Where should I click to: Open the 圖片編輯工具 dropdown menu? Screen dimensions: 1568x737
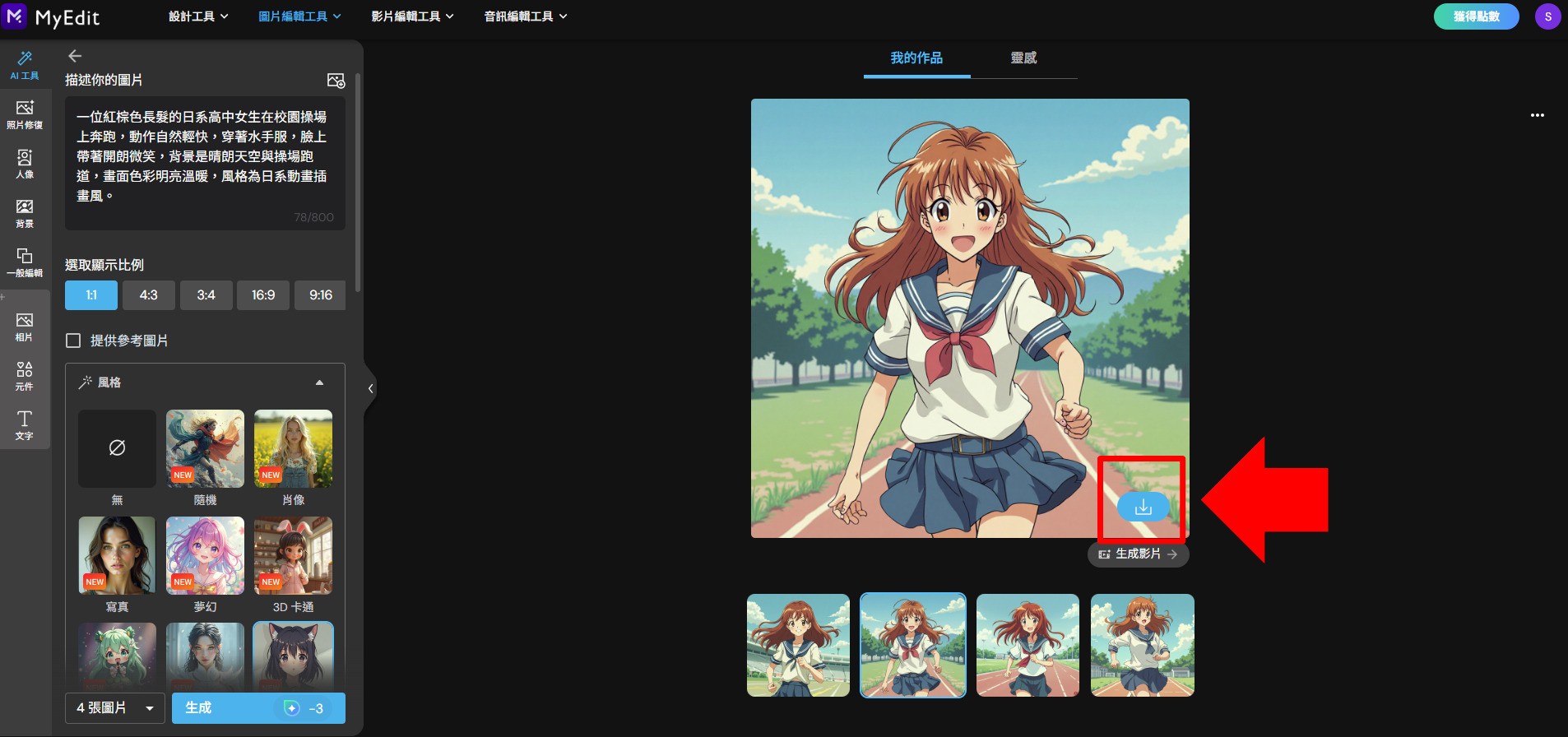point(299,16)
